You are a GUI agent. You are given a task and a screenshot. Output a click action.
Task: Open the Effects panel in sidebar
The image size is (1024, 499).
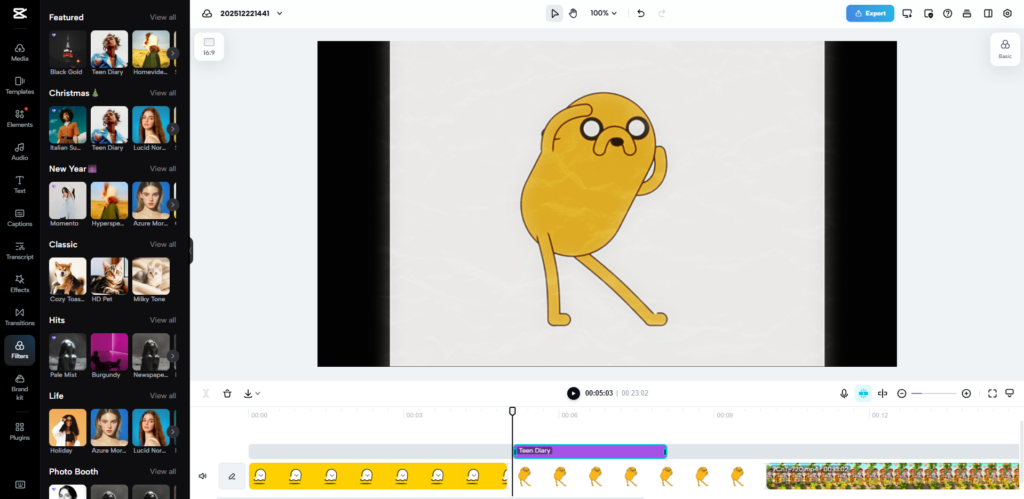[x=20, y=282]
